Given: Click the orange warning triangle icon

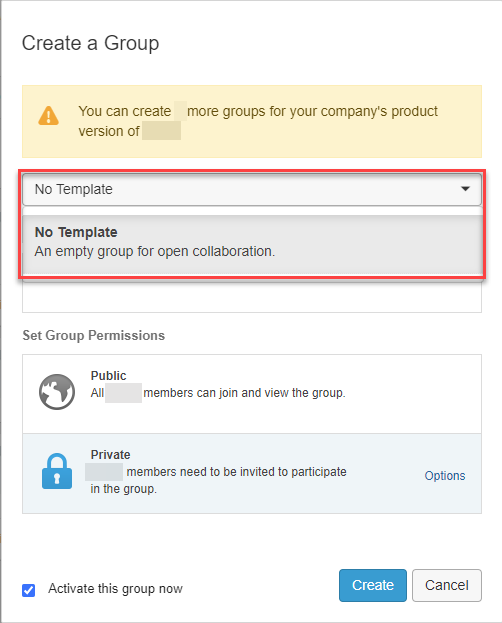Looking at the screenshot, I should point(48,116).
